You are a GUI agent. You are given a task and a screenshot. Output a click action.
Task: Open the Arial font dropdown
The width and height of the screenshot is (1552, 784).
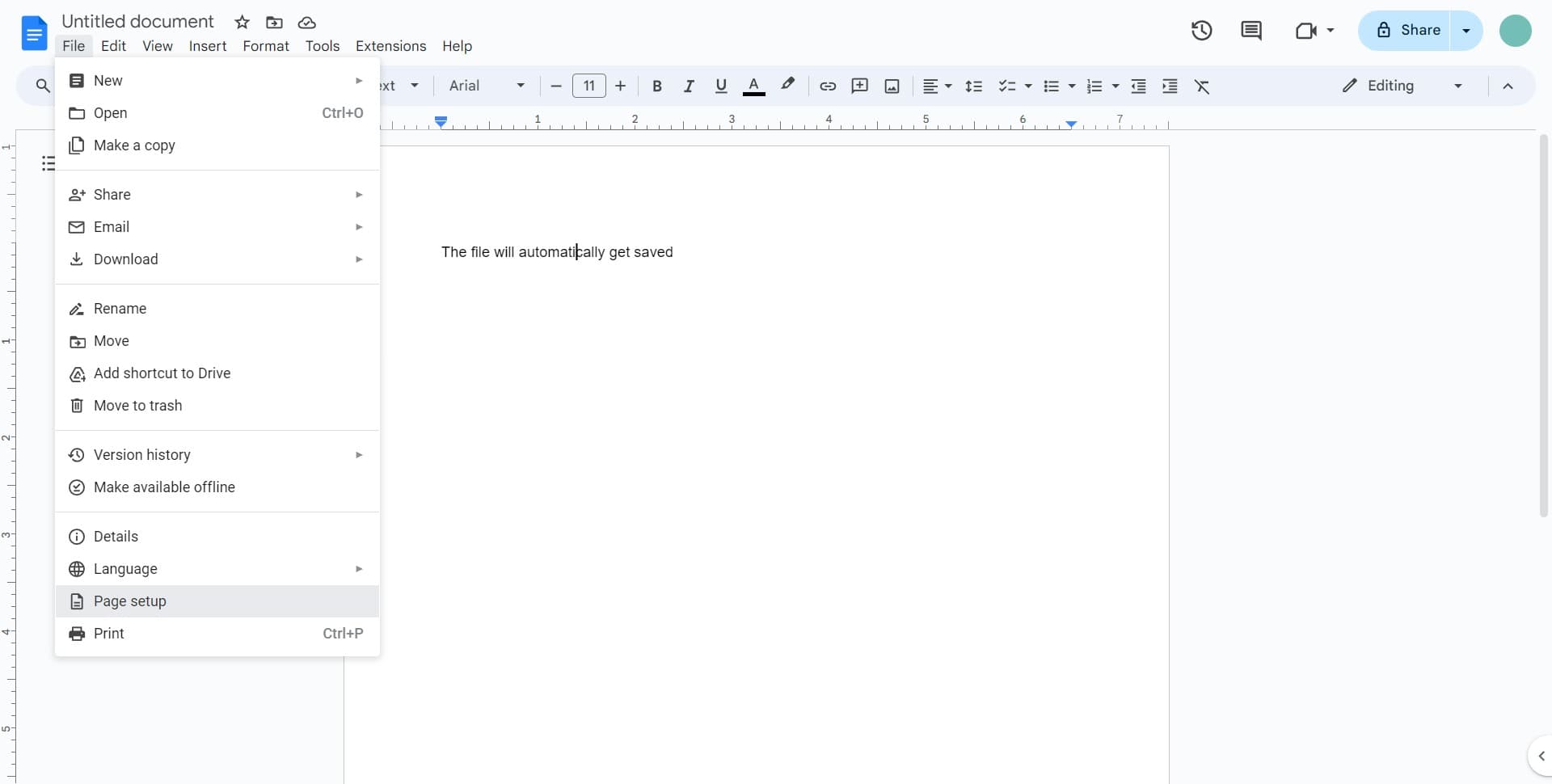pyautogui.click(x=486, y=86)
